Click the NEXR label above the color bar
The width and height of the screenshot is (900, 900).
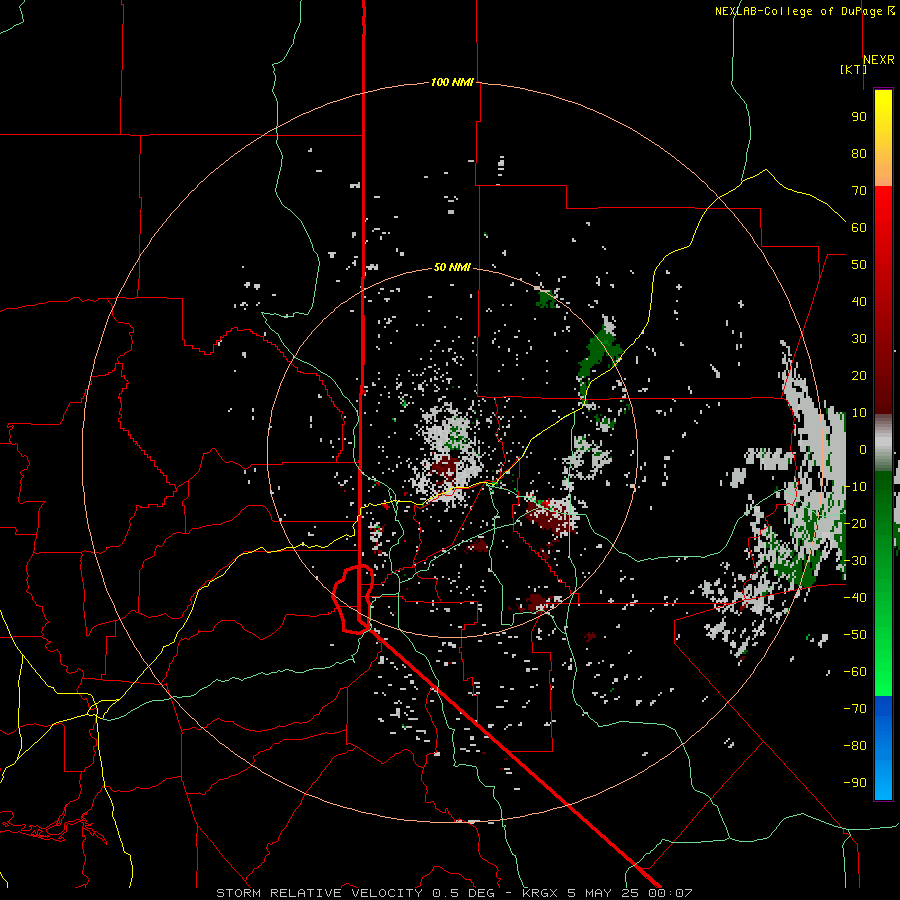879,60
